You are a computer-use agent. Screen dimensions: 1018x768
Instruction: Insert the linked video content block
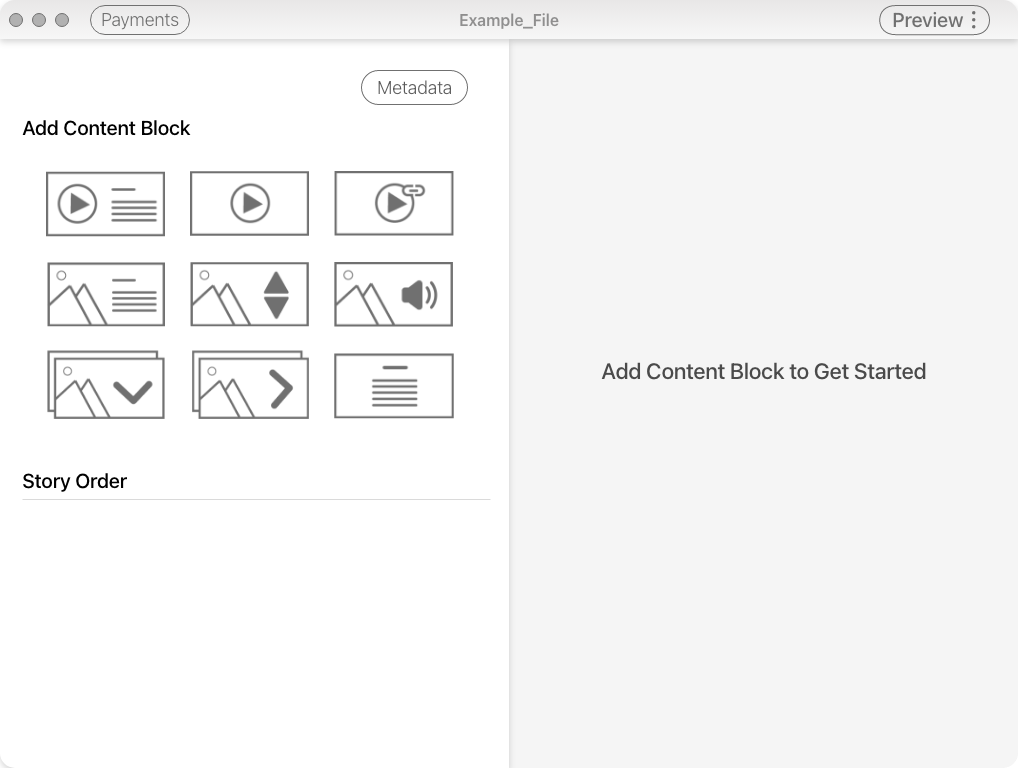tap(393, 203)
